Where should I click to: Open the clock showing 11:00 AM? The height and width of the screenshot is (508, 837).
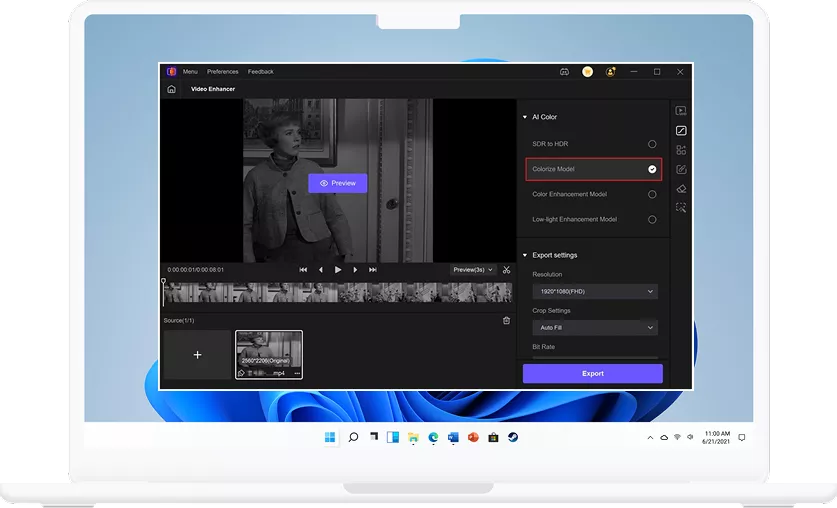coord(716,438)
